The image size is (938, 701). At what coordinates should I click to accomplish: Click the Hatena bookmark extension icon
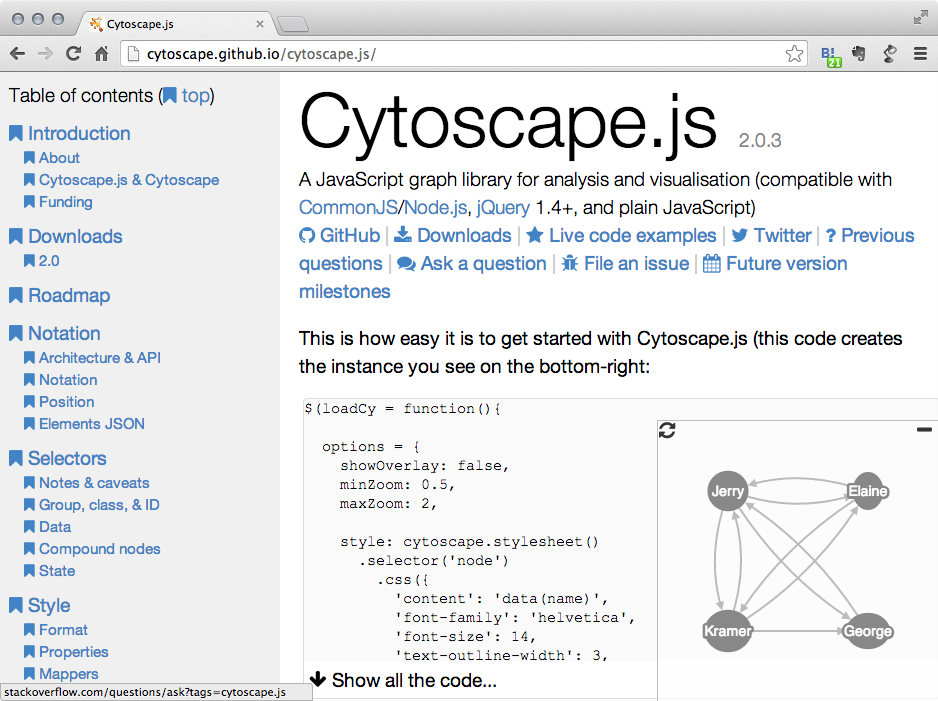pyautogui.click(x=830, y=55)
